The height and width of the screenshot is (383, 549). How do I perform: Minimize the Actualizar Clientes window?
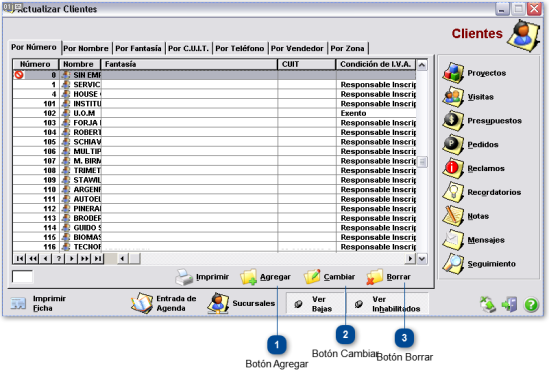(502, 9)
